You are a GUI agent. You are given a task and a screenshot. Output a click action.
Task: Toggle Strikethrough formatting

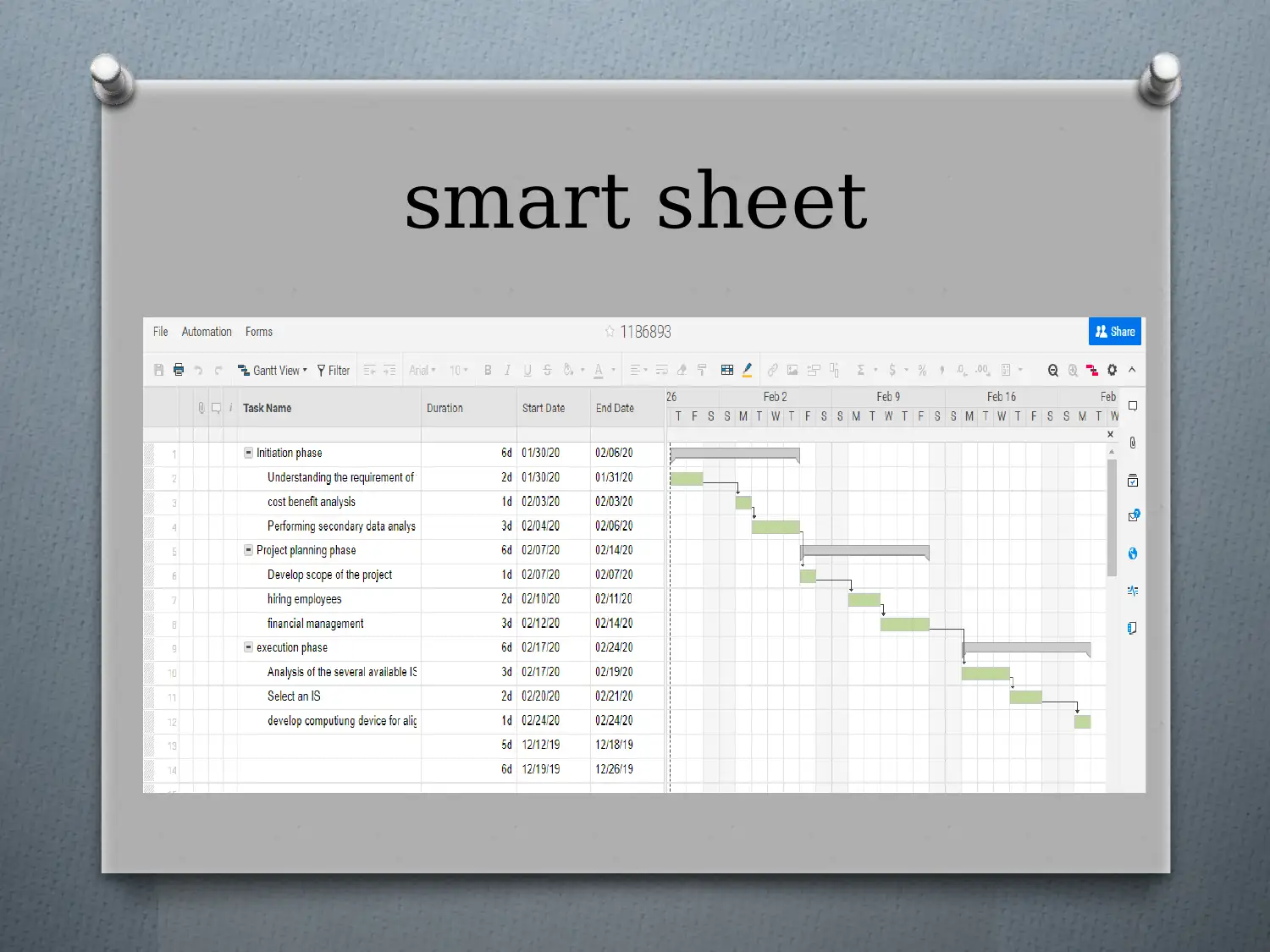click(x=547, y=370)
